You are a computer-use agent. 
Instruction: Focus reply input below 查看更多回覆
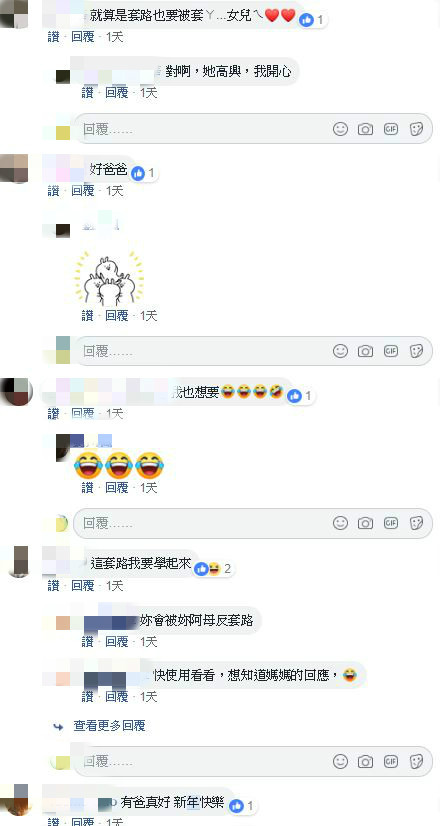(253, 761)
